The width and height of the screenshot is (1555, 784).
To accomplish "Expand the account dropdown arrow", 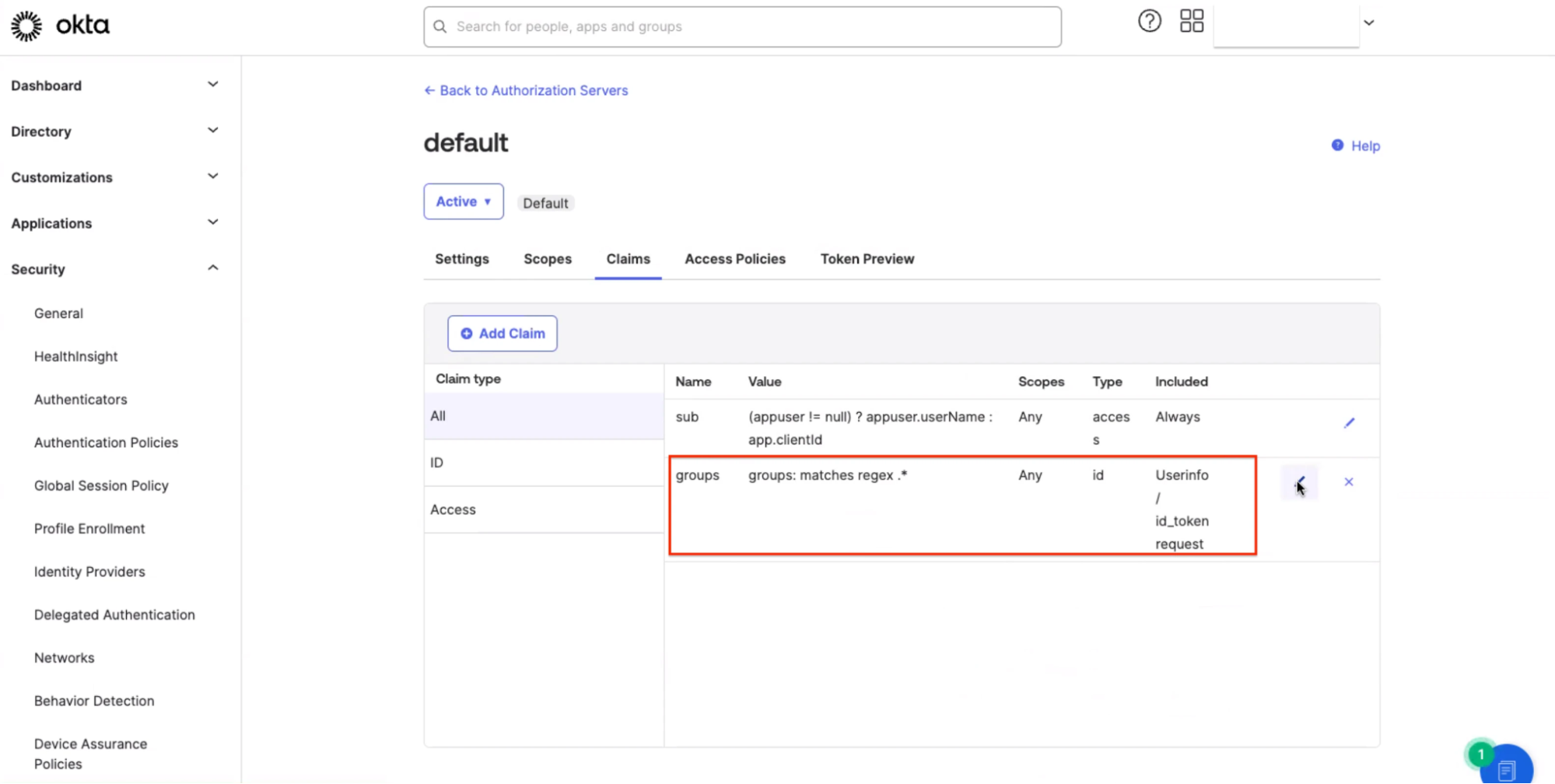I will (1369, 23).
